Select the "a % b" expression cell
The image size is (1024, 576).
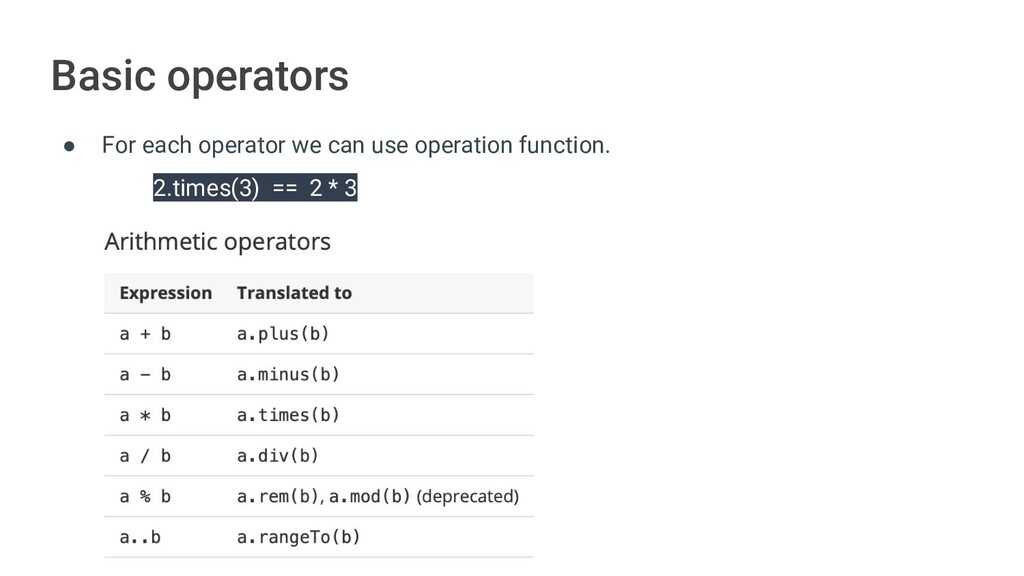click(145, 496)
